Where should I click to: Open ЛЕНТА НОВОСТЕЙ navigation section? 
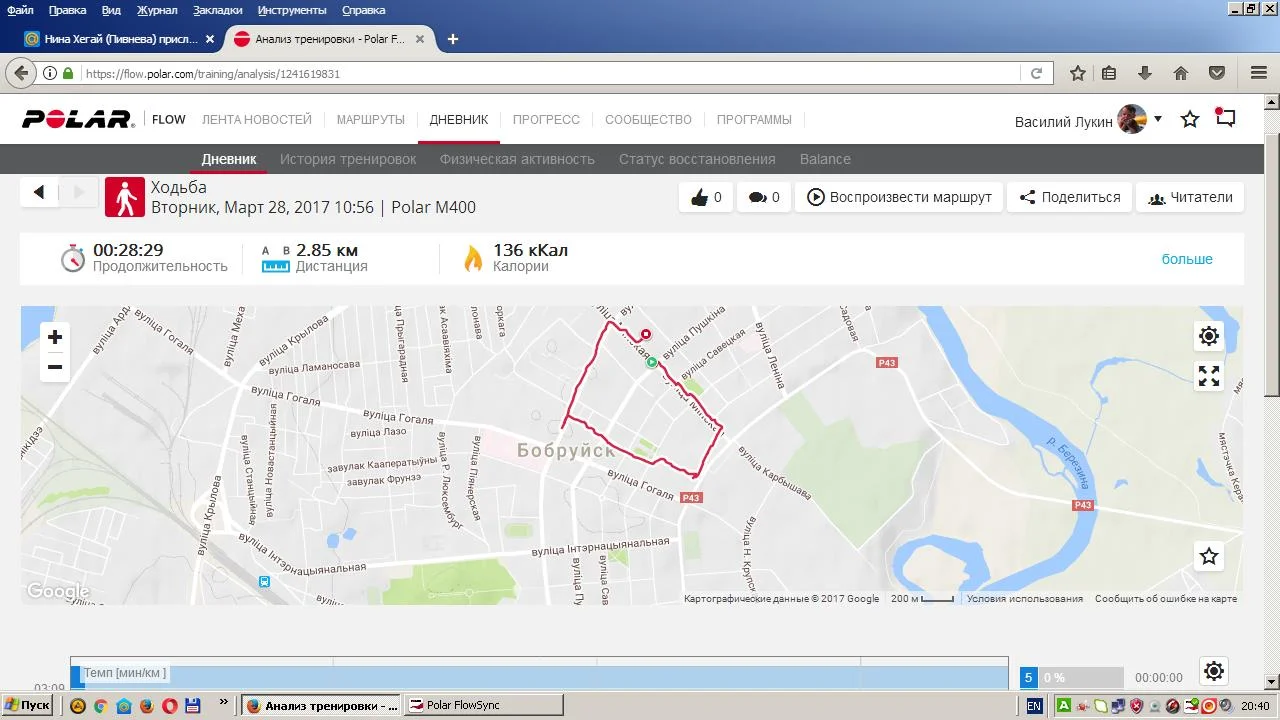[x=257, y=120]
